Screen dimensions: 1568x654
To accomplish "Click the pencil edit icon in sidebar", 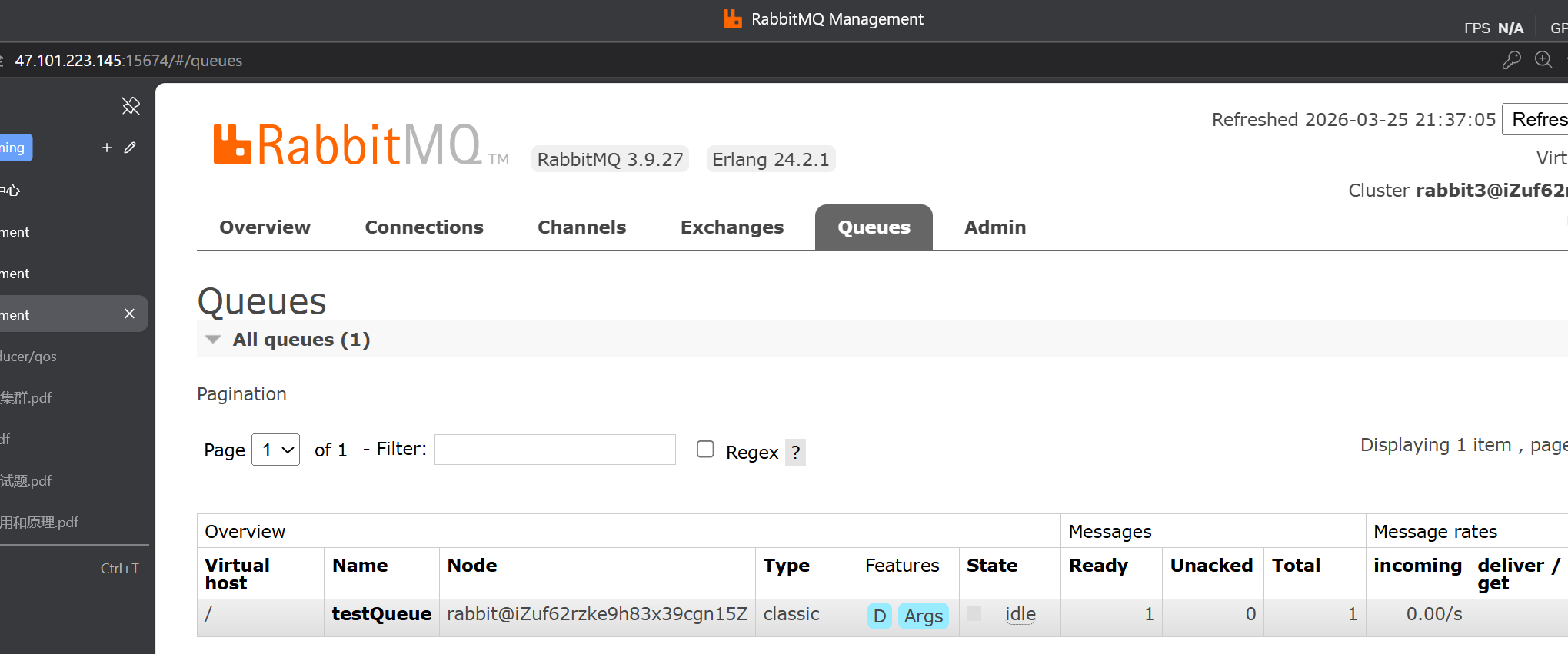I will (130, 148).
